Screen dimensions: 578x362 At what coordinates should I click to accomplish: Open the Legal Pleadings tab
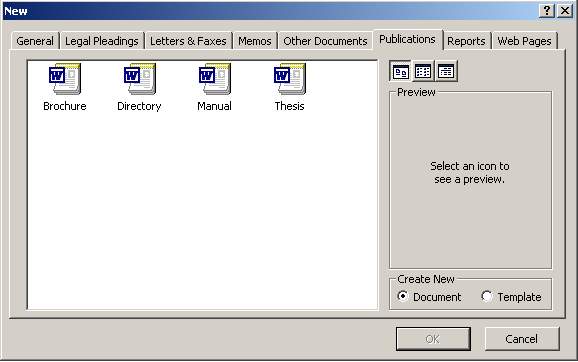coord(102,41)
